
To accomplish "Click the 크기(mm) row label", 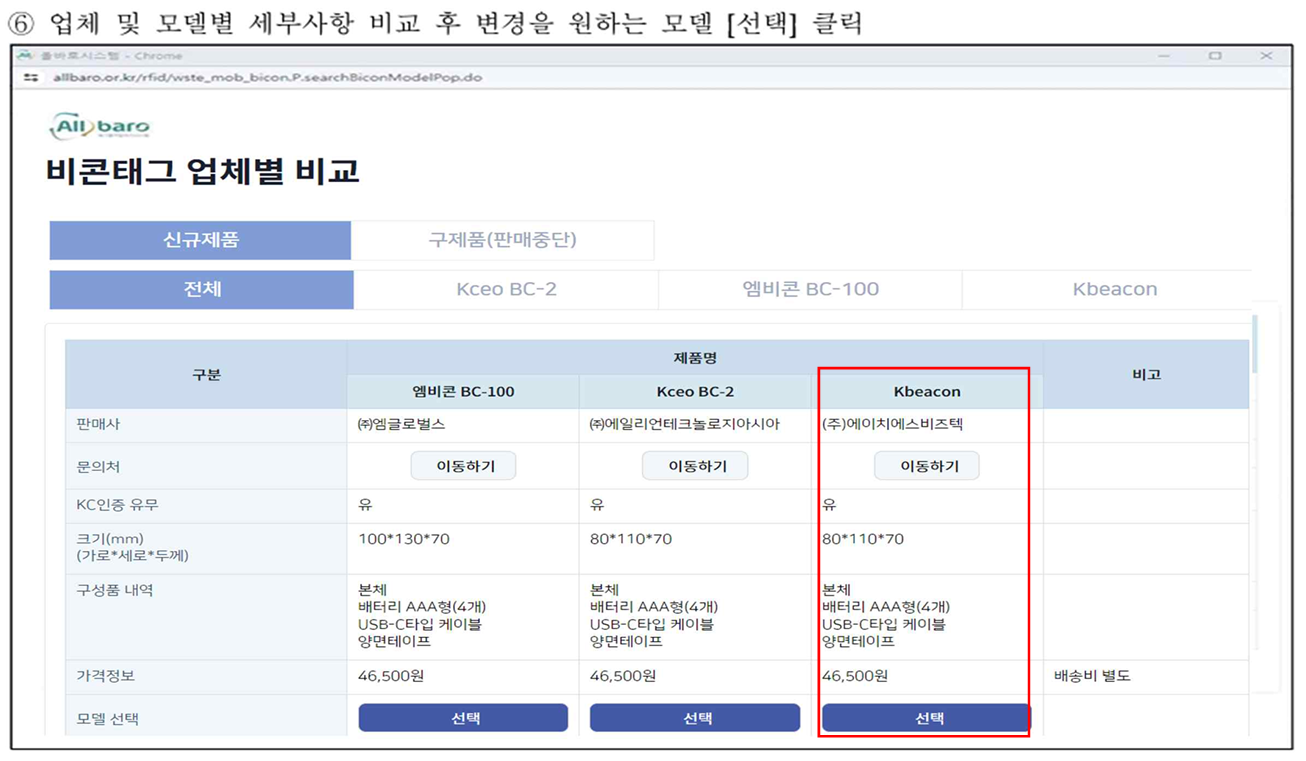I will [x=133, y=547].
